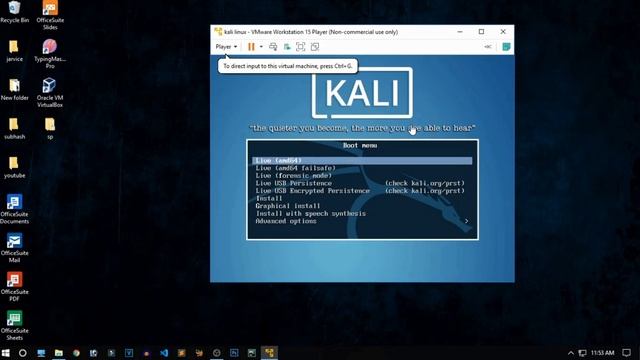Minimize the VMware Player window
Viewport: 640px width, 360px height.
(460, 32)
